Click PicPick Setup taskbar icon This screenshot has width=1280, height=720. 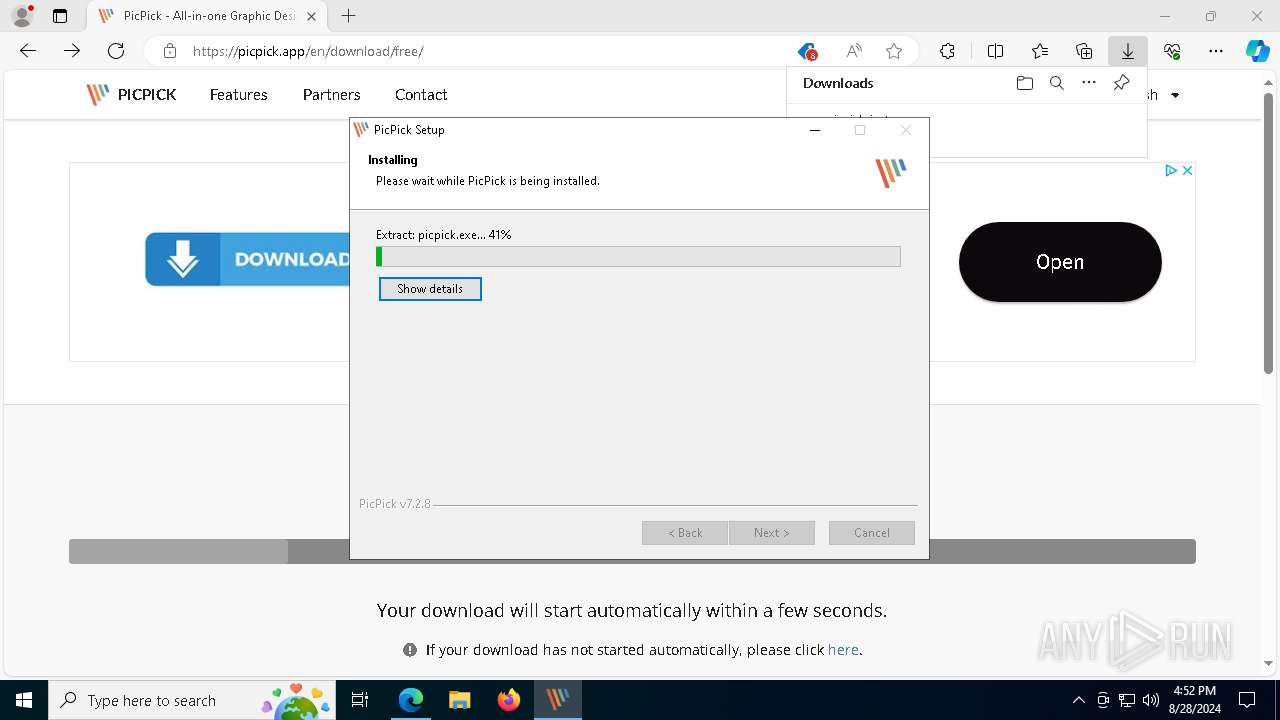[558, 700]
